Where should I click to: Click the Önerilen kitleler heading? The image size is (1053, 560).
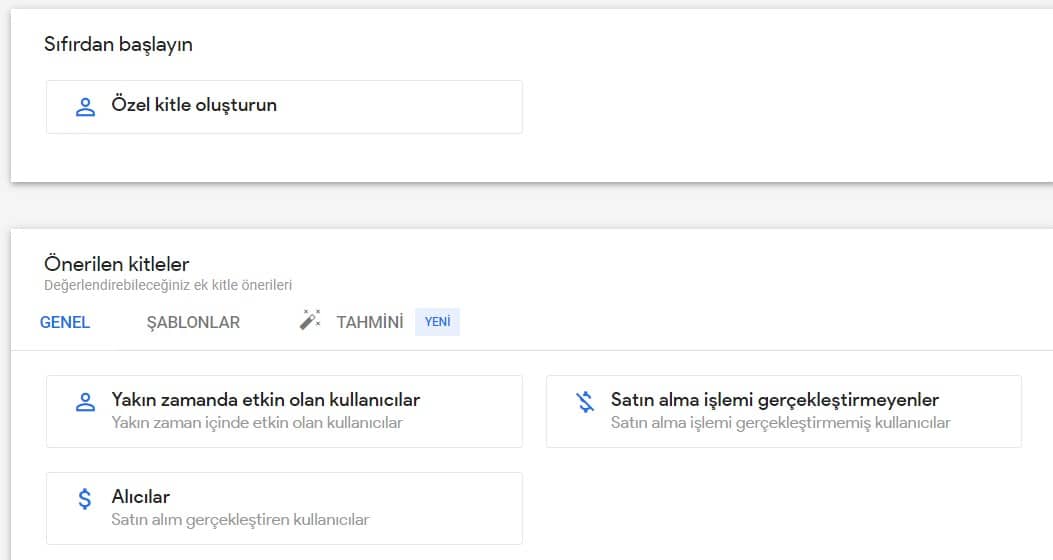[117, 264]
